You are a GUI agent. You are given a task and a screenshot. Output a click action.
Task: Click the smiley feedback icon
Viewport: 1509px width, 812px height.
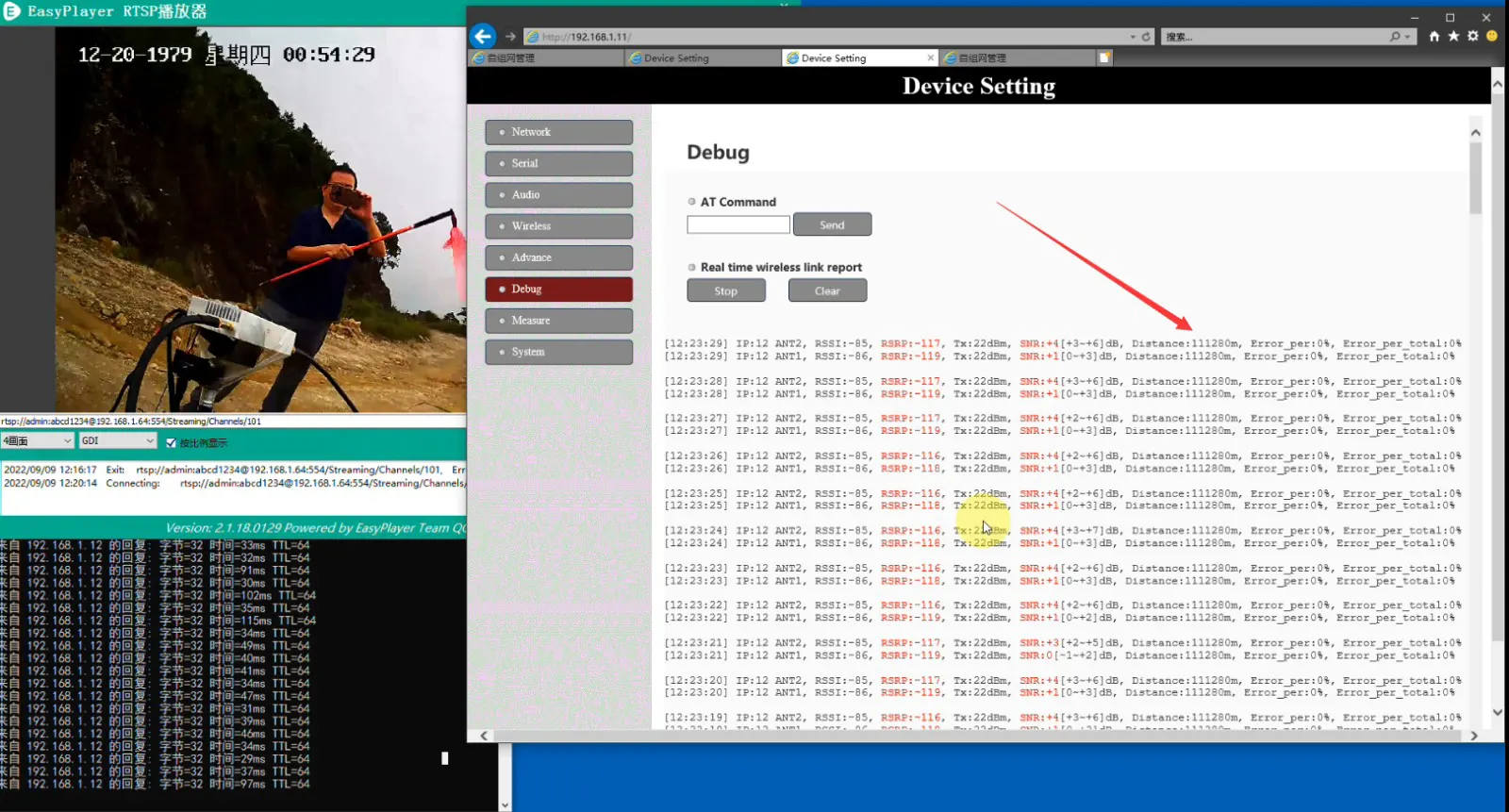(x=1492, y=37)
